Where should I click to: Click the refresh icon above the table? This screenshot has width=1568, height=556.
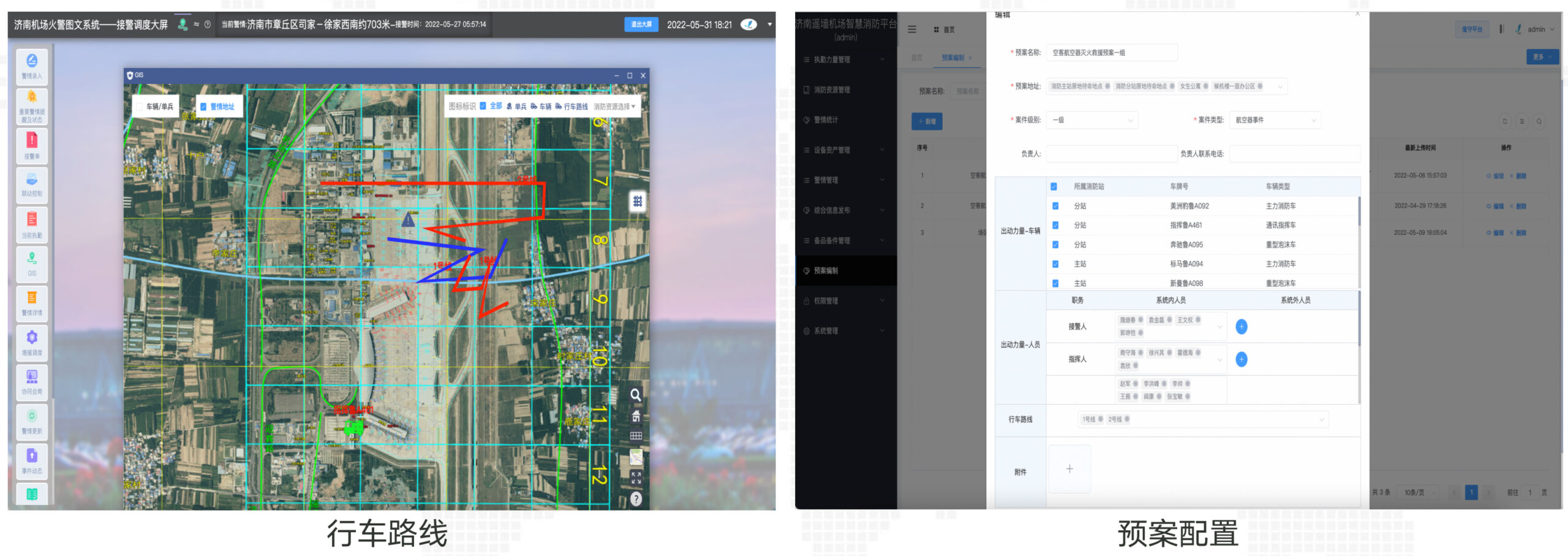[x=1504, y=121]
